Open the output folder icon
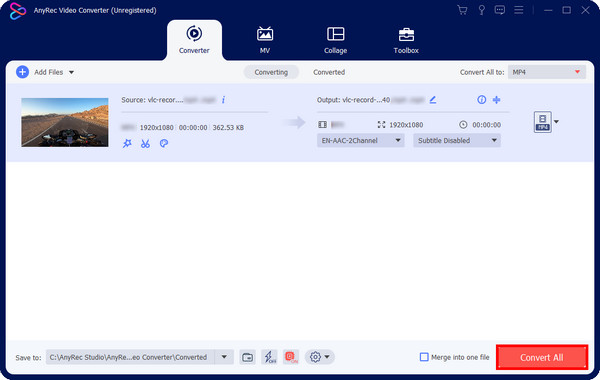The height and width of the screenshot is (380, 600). (x=248, y=357)
